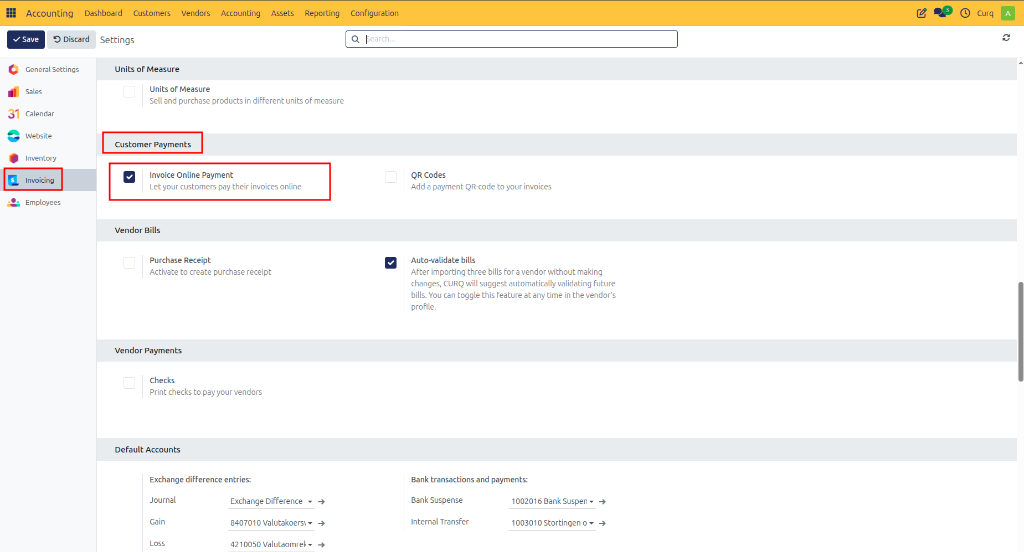The height and width of the screenshot is (552, 1024).
Task: Enable the QR Codes checkbox
Action: coord(391,177)
